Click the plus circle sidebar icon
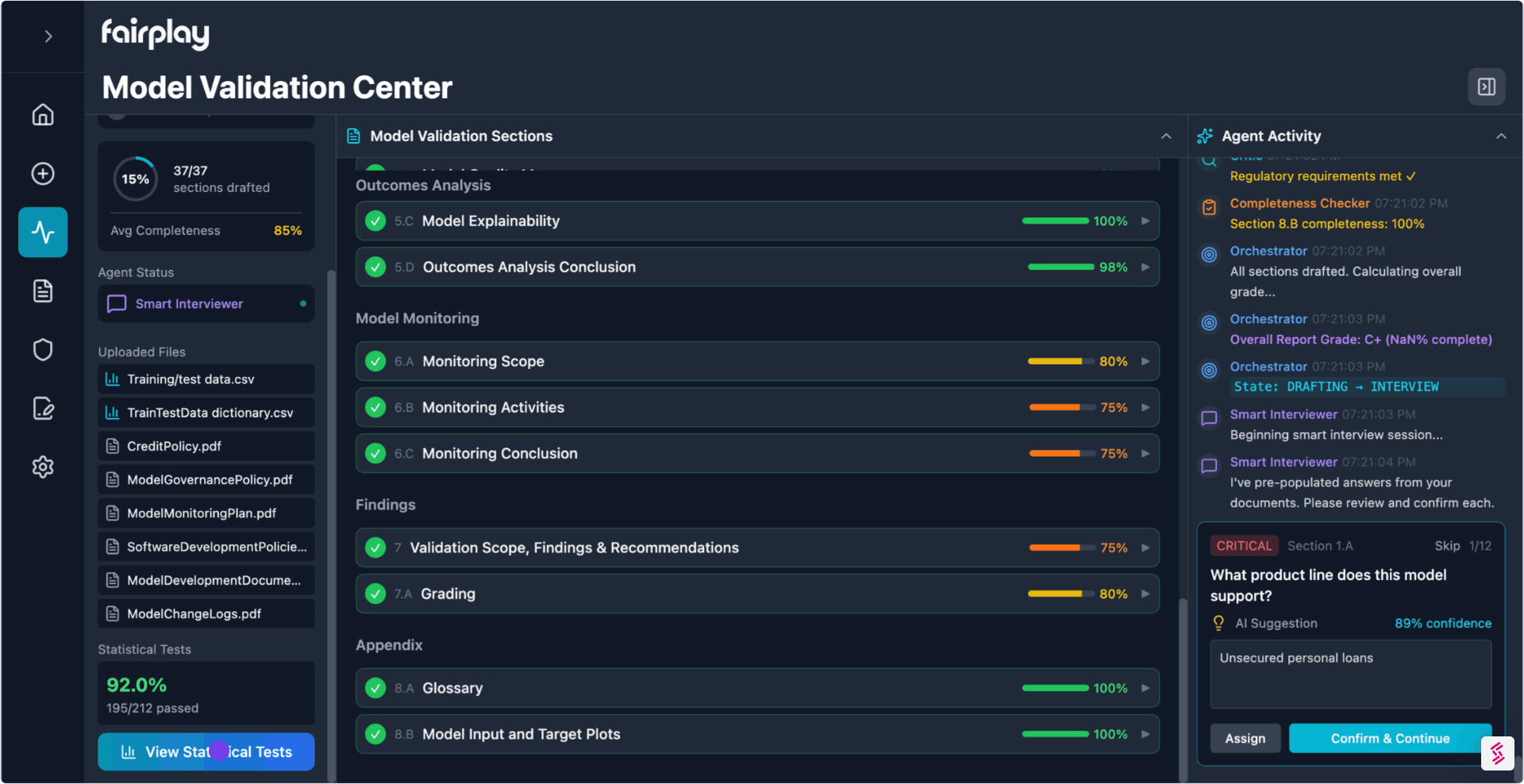Screen dimensions: 1524x784 [x=43, y=174]
